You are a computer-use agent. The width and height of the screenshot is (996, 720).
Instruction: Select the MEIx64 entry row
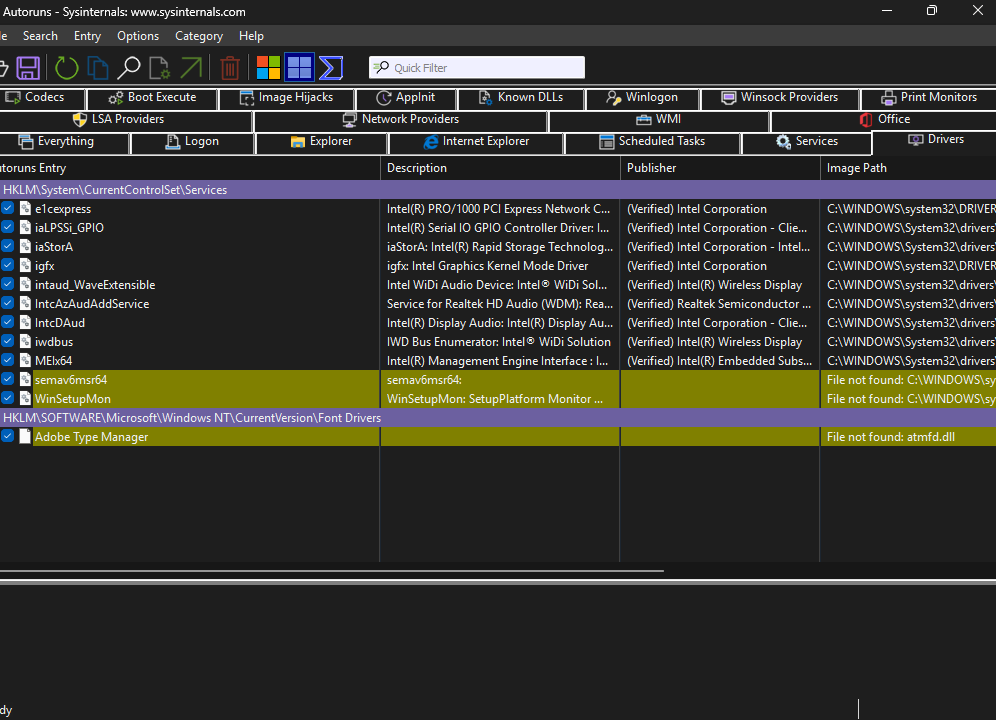[498, 360]
